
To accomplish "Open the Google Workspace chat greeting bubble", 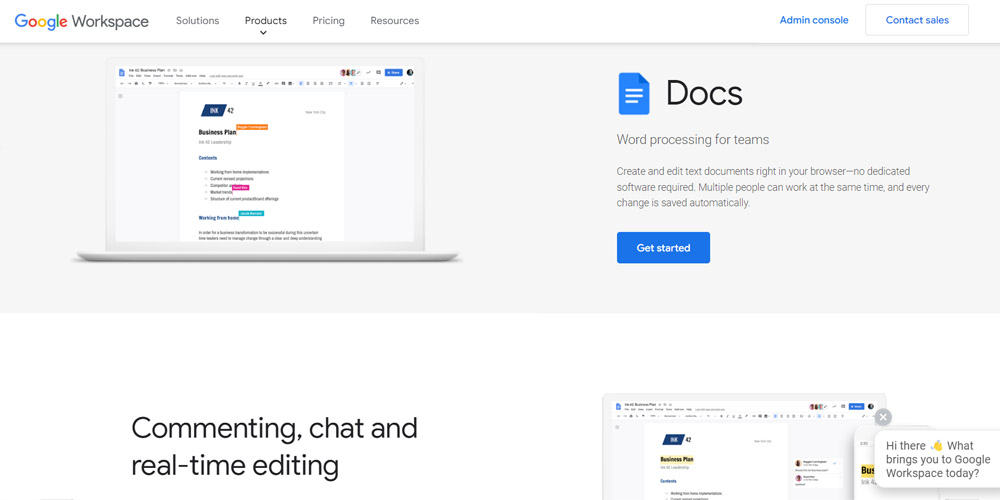I will pyautogui.click(x=937, y=459).
